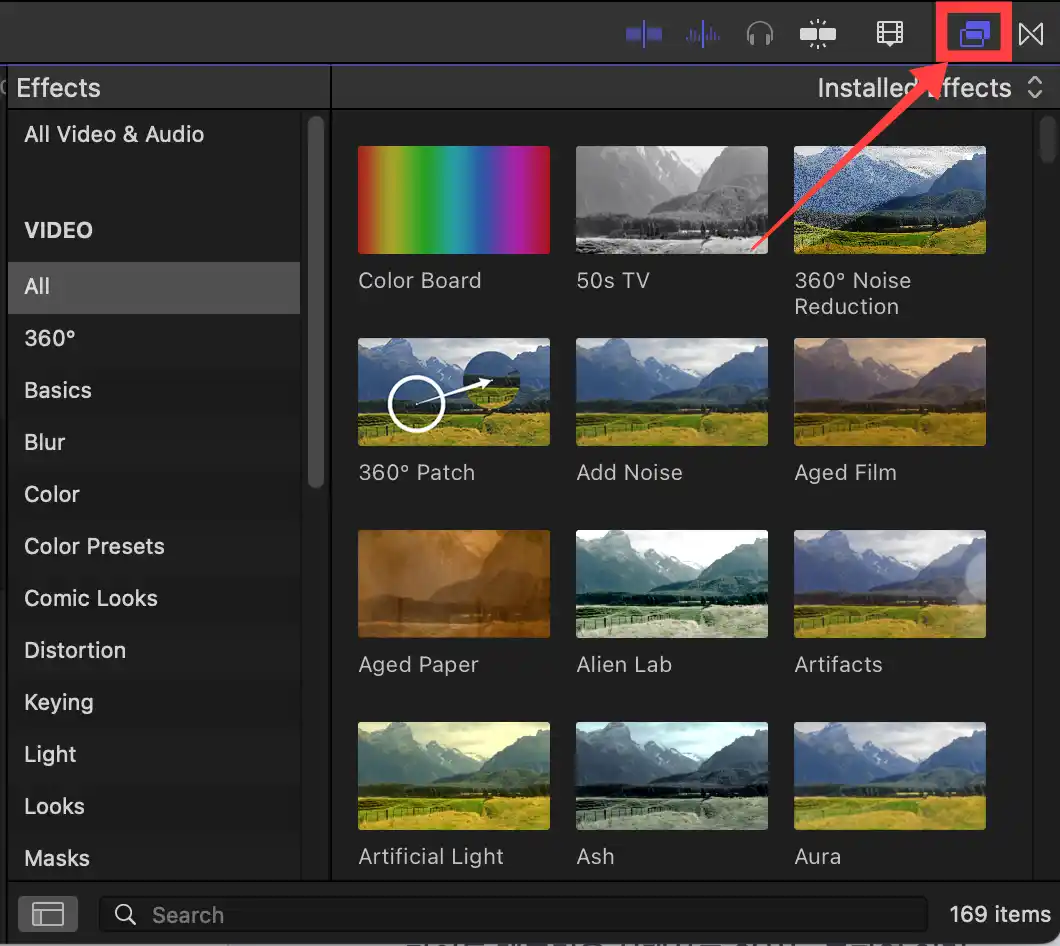Choose the Light category
Image resolution: width=1060 pixels, height=946 pixels.
[x=154, y=755]
